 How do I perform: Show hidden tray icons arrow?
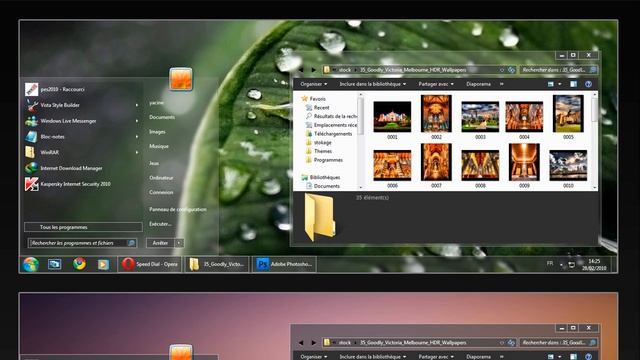561,265
